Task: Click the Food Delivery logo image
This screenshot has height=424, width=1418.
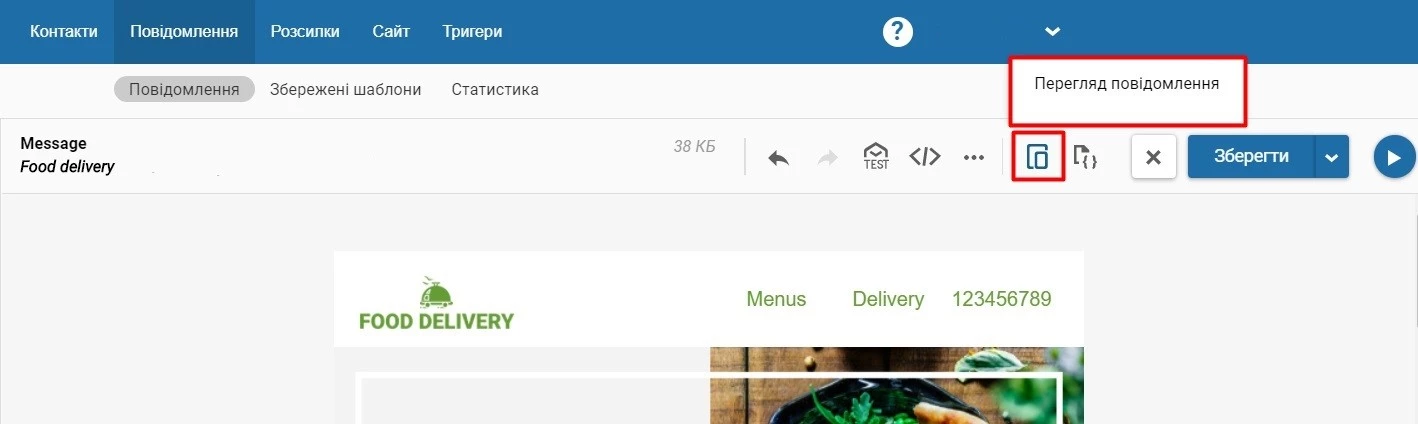Action: 436,303
